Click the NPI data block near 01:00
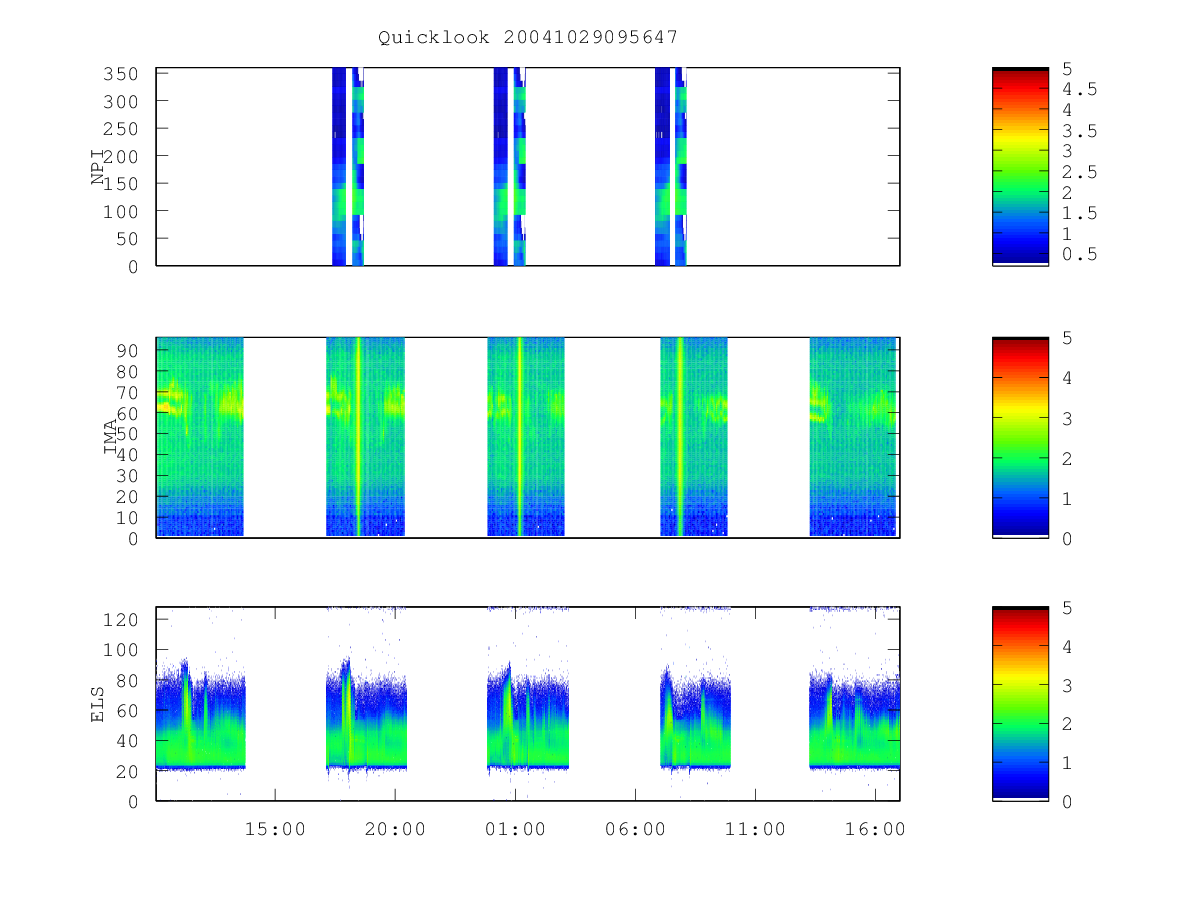Viewport: 1200px width, 900px height. 510,166
